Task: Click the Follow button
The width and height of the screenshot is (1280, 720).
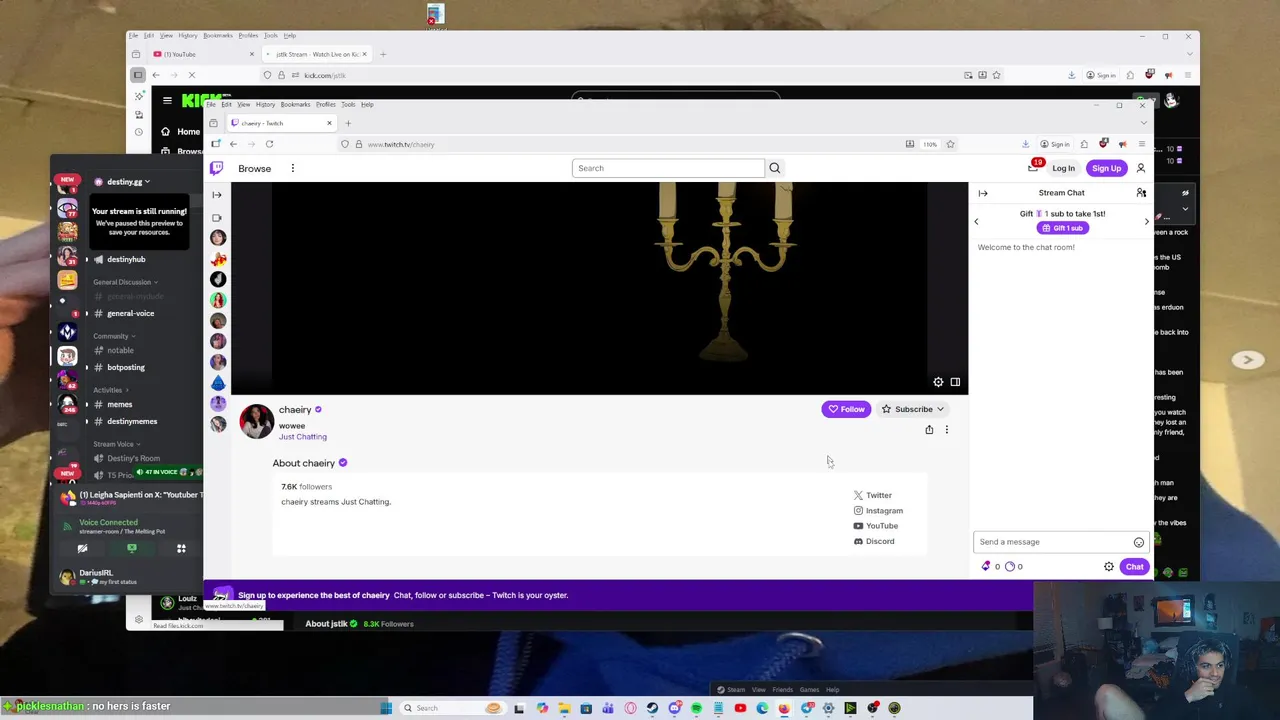Action: coord(846,409)
